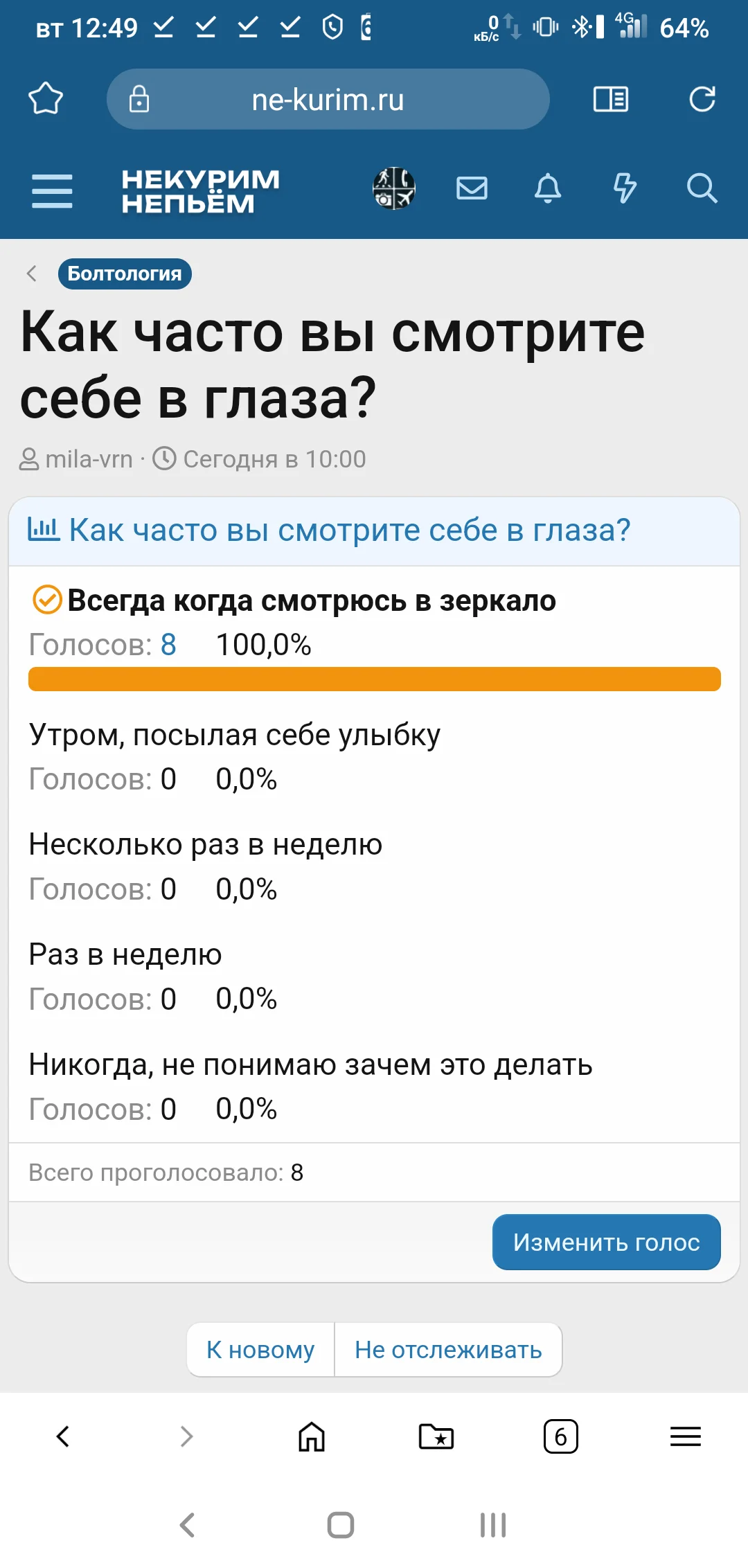Tap the home icon in browser toolbar
The image size is (748, 1568).
pos(310,1436)
